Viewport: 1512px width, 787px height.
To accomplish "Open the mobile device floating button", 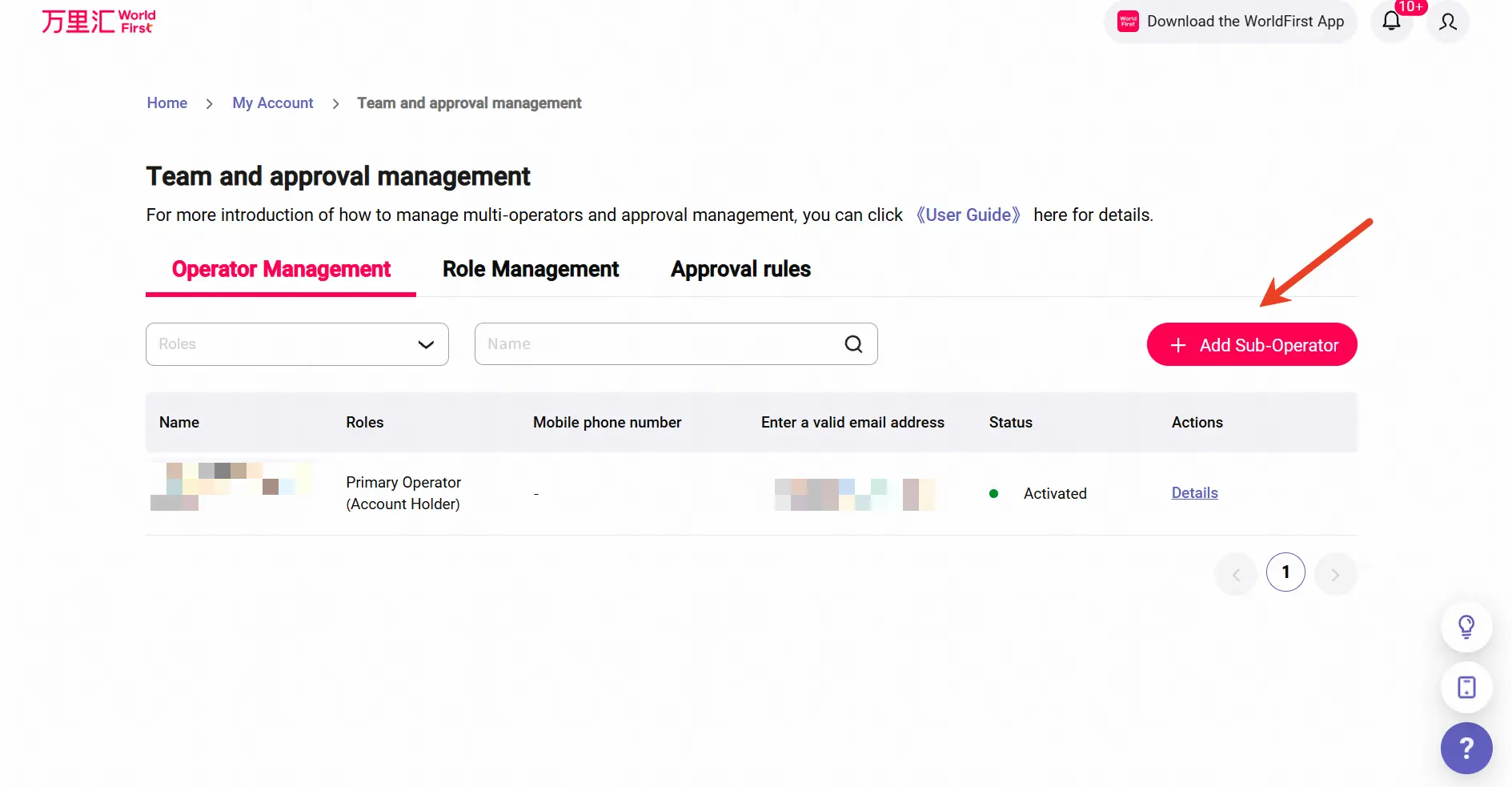I will point(1466,688).
